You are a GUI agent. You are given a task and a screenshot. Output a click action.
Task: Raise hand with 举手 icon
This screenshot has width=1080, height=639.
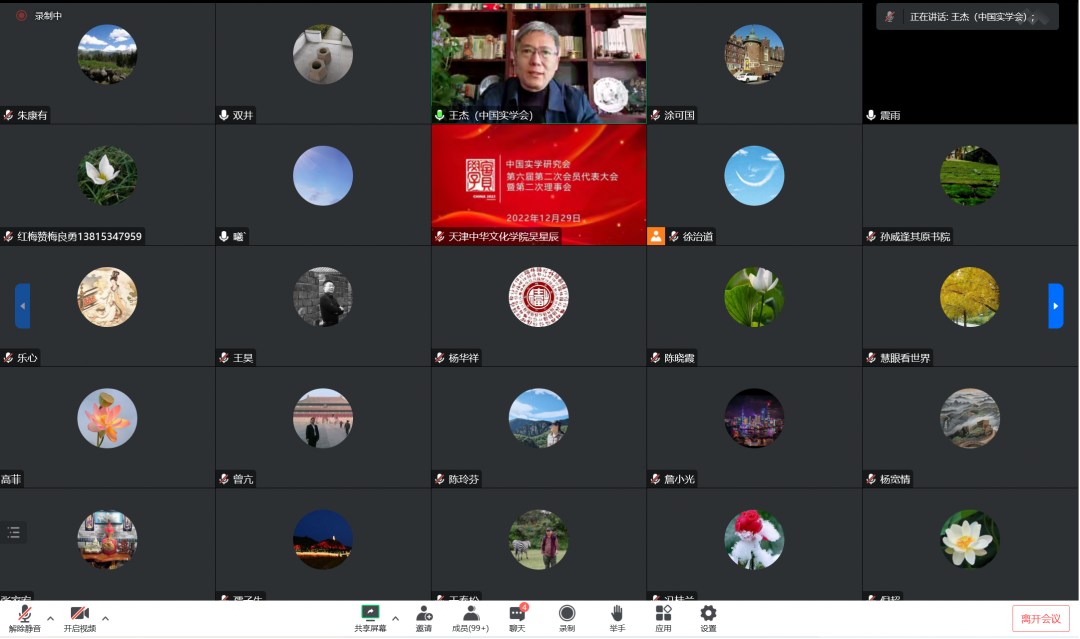coord(617,617)
